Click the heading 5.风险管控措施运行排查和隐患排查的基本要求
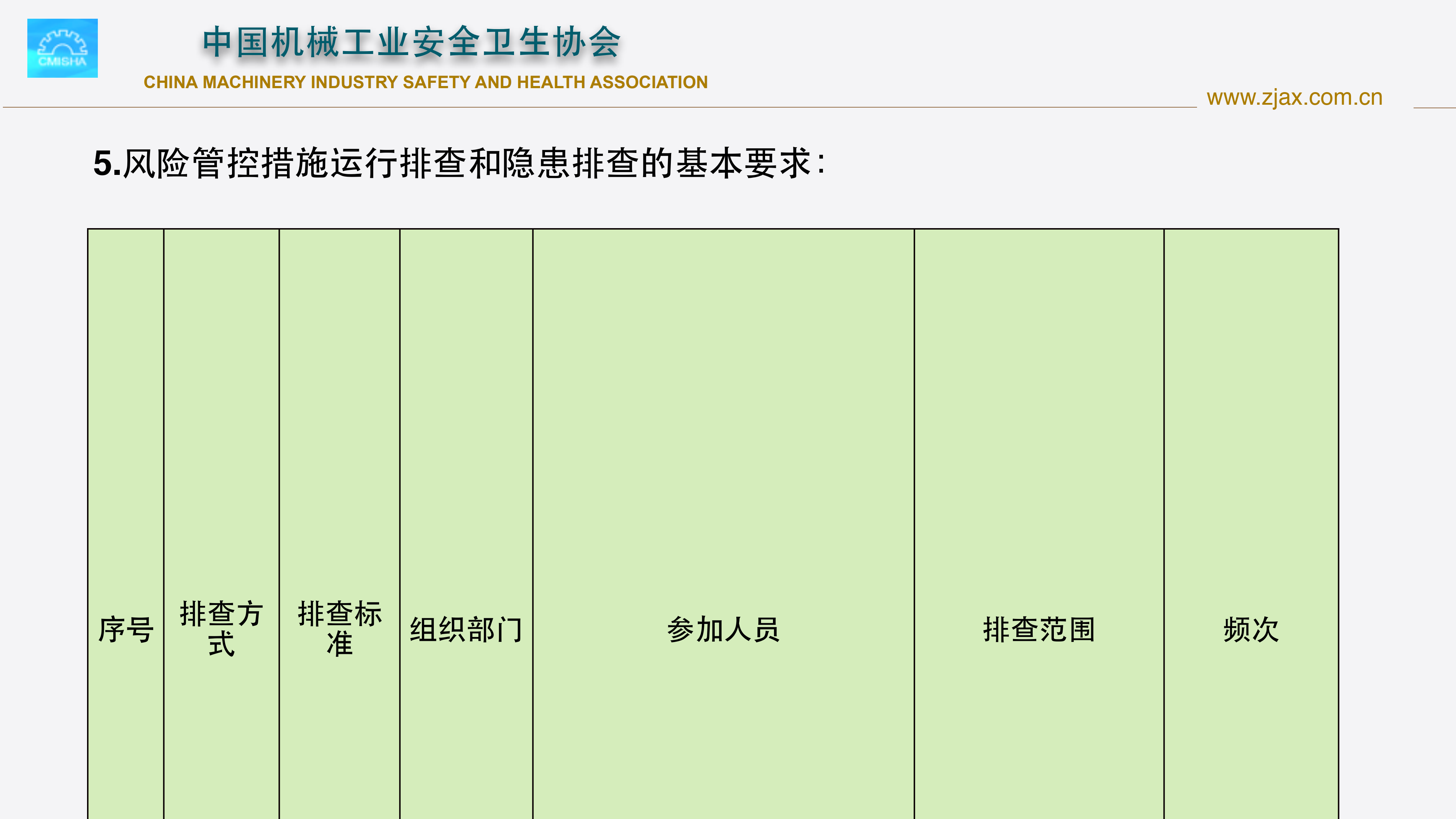This screenshot has width=1456, height=819. 459,163
